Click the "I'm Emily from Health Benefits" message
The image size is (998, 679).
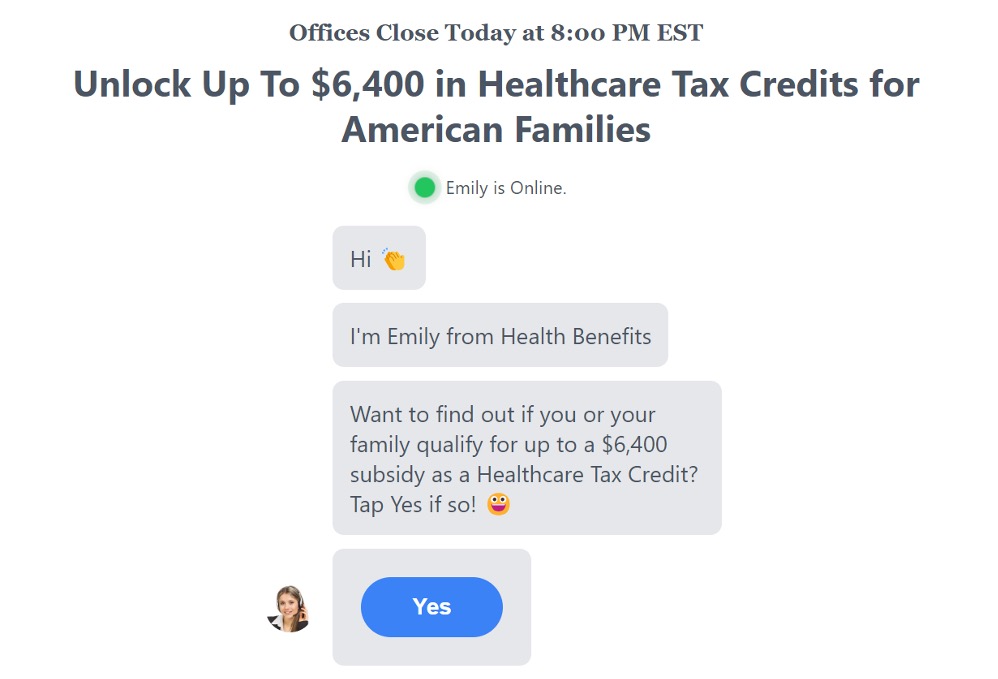coord(500,336)
